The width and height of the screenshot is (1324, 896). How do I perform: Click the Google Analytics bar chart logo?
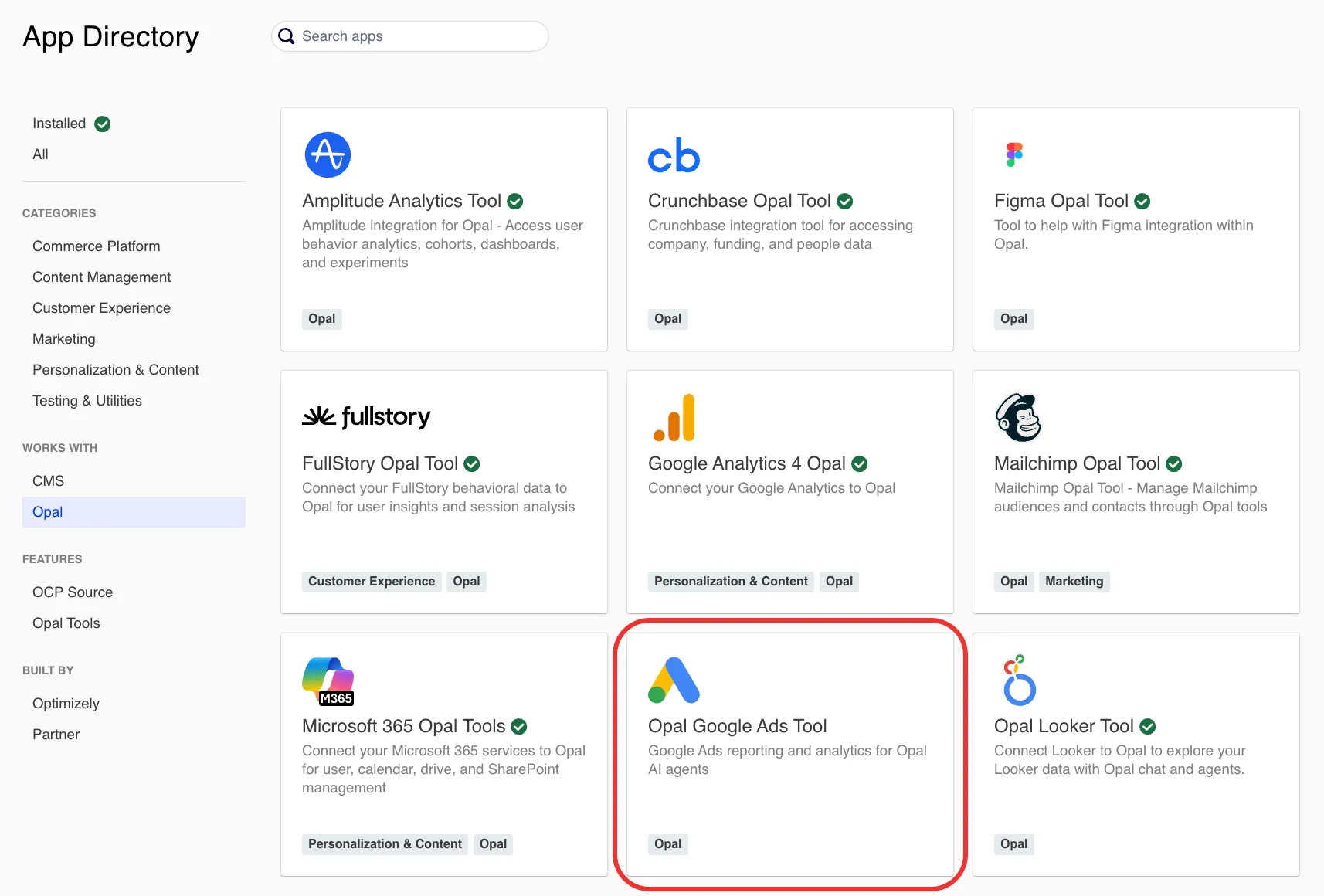tap(674, 417)
